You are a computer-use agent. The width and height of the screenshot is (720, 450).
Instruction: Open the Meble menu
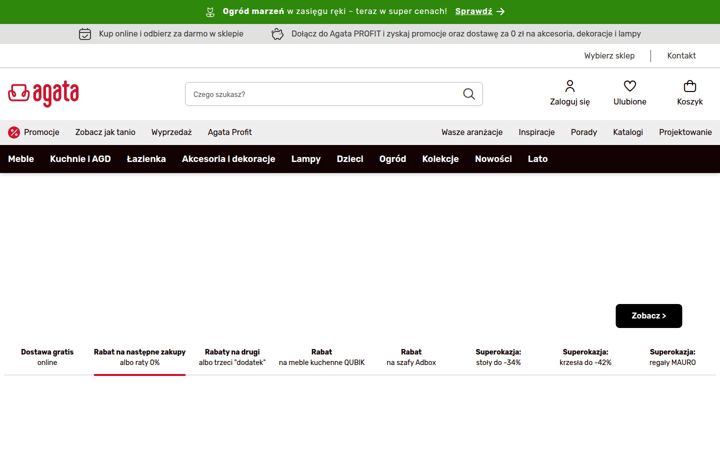click(21, 159)
